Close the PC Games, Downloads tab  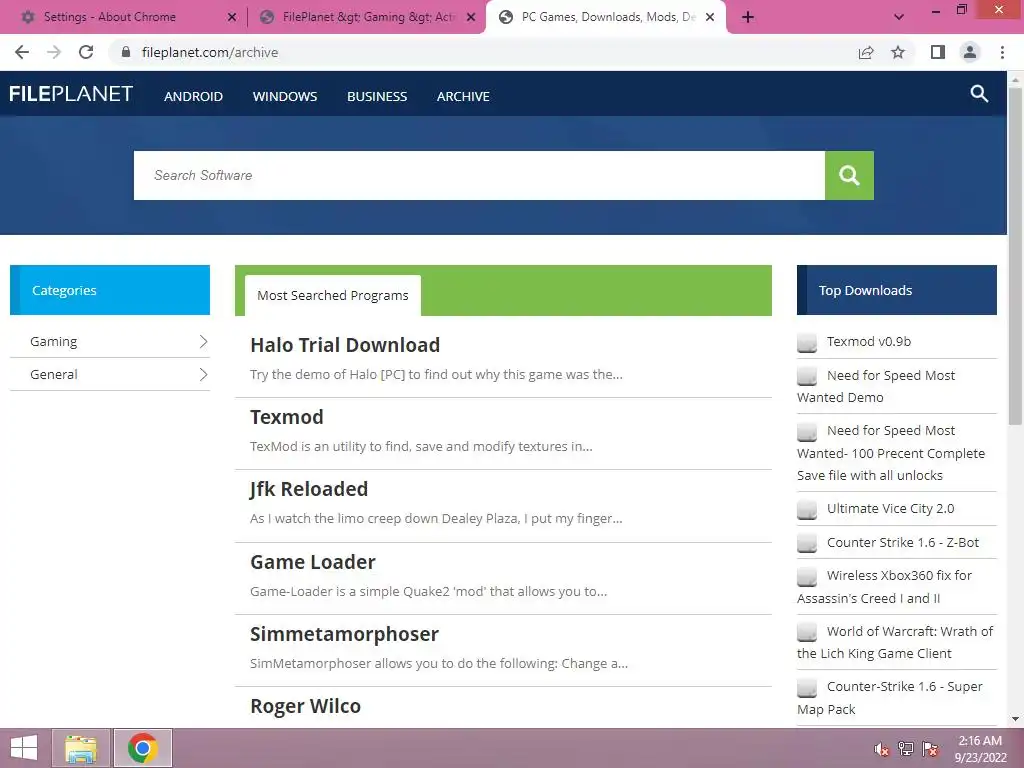(x=710, y=18)
